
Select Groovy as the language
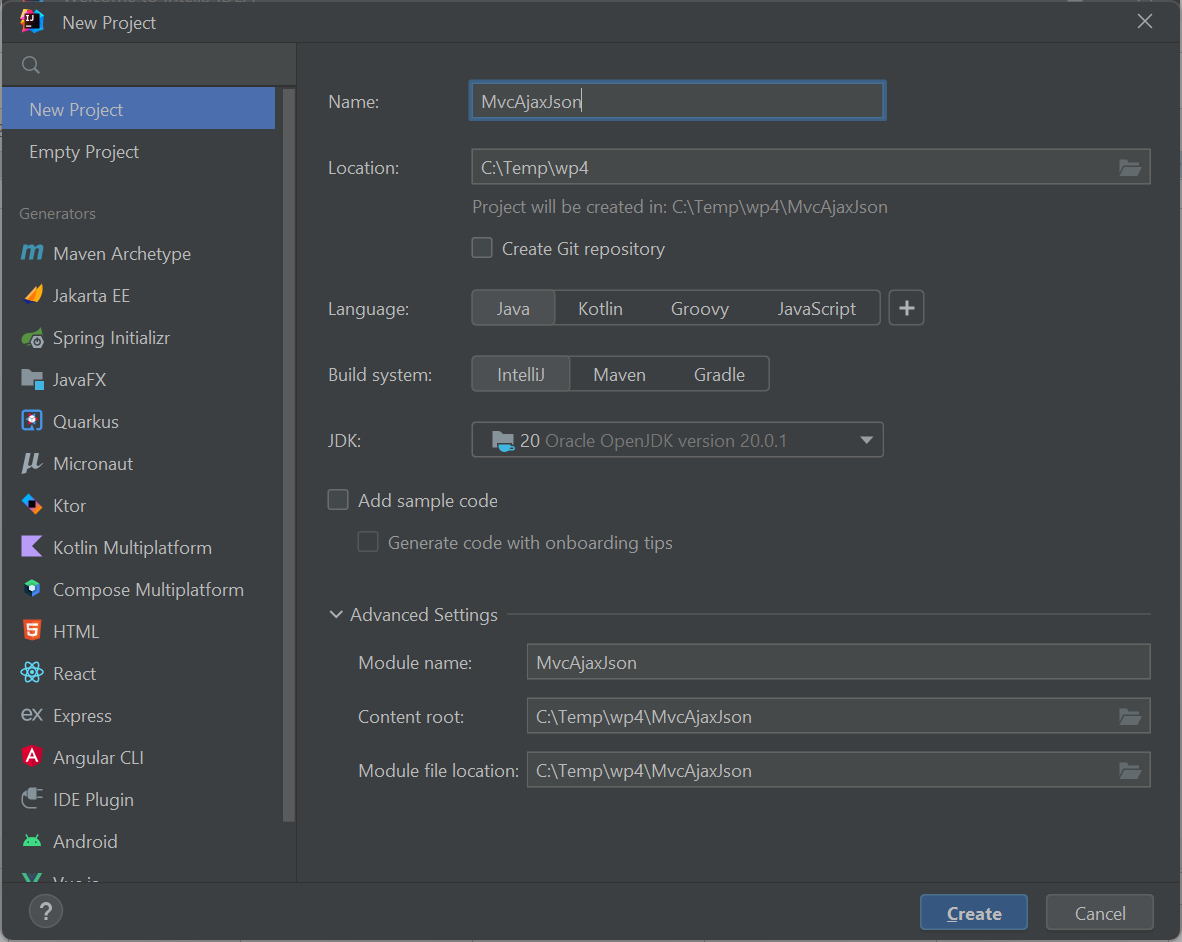(700, 308)
